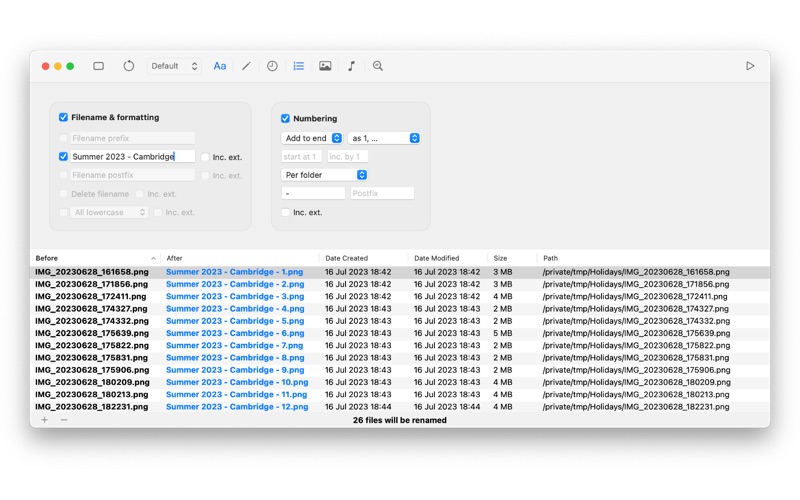Click 'Summer 2023 - Cambridge - 6.png'
This screenshot has width=800, height=500.
pyautogui.click(x=235, y=333)
